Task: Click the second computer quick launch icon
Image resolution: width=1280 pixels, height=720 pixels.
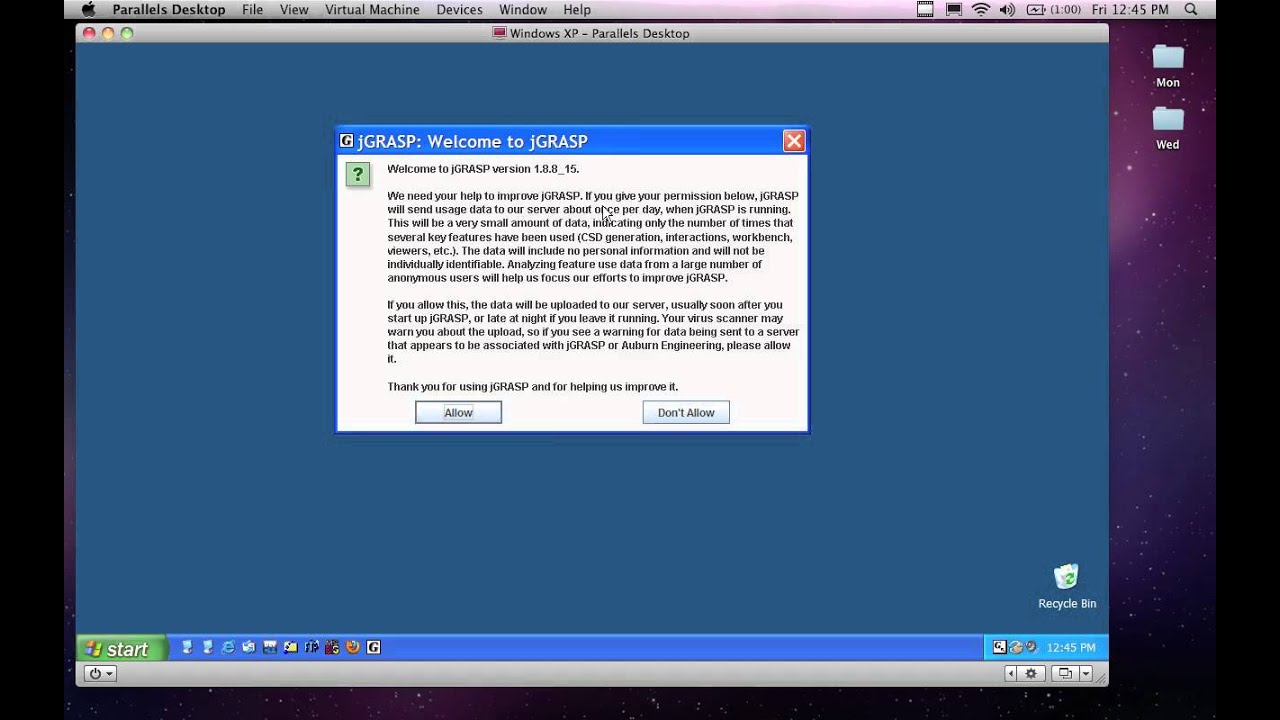Action: coord(207,647)
